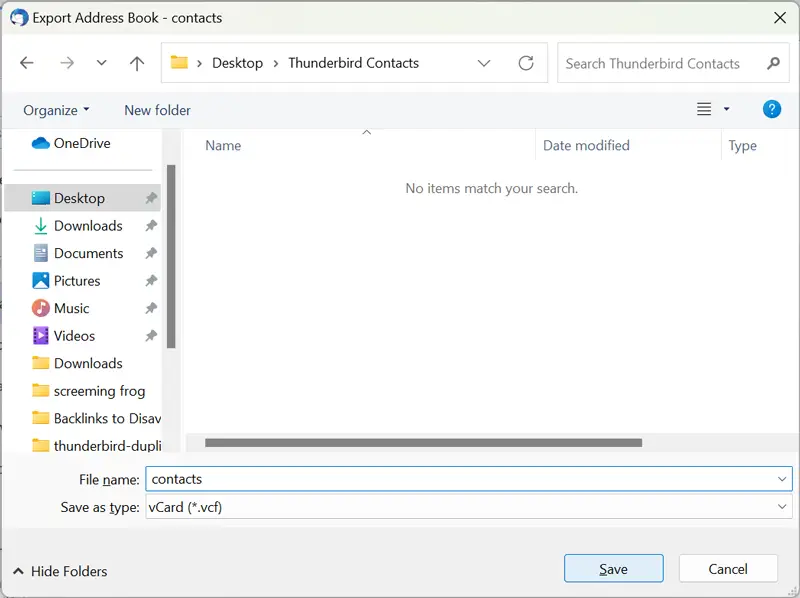Screen dimensions: 800x598
Task: Click the Back navigation arrow
Action: (27, 63)
